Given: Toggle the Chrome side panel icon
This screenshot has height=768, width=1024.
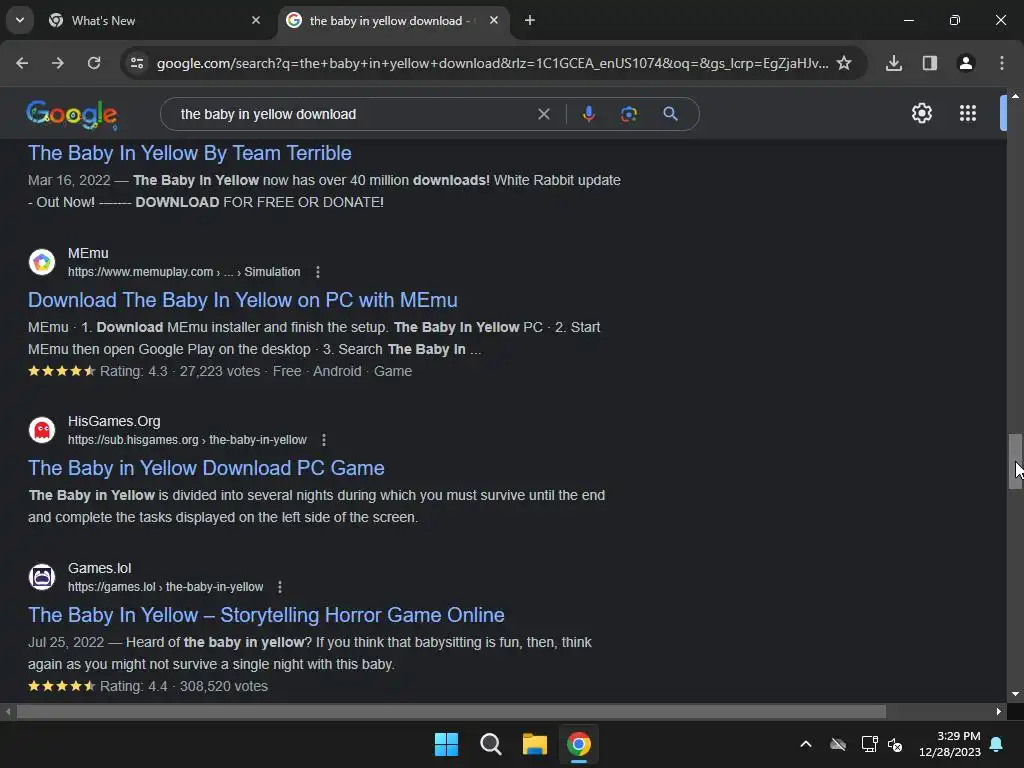Looking at the screenshot, I should coord(930,63).
